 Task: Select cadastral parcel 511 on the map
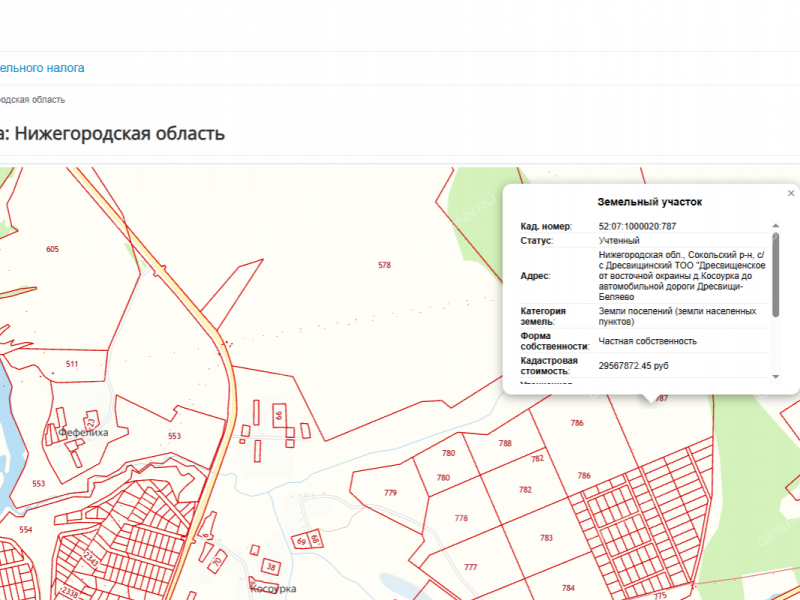coord(70,362)
